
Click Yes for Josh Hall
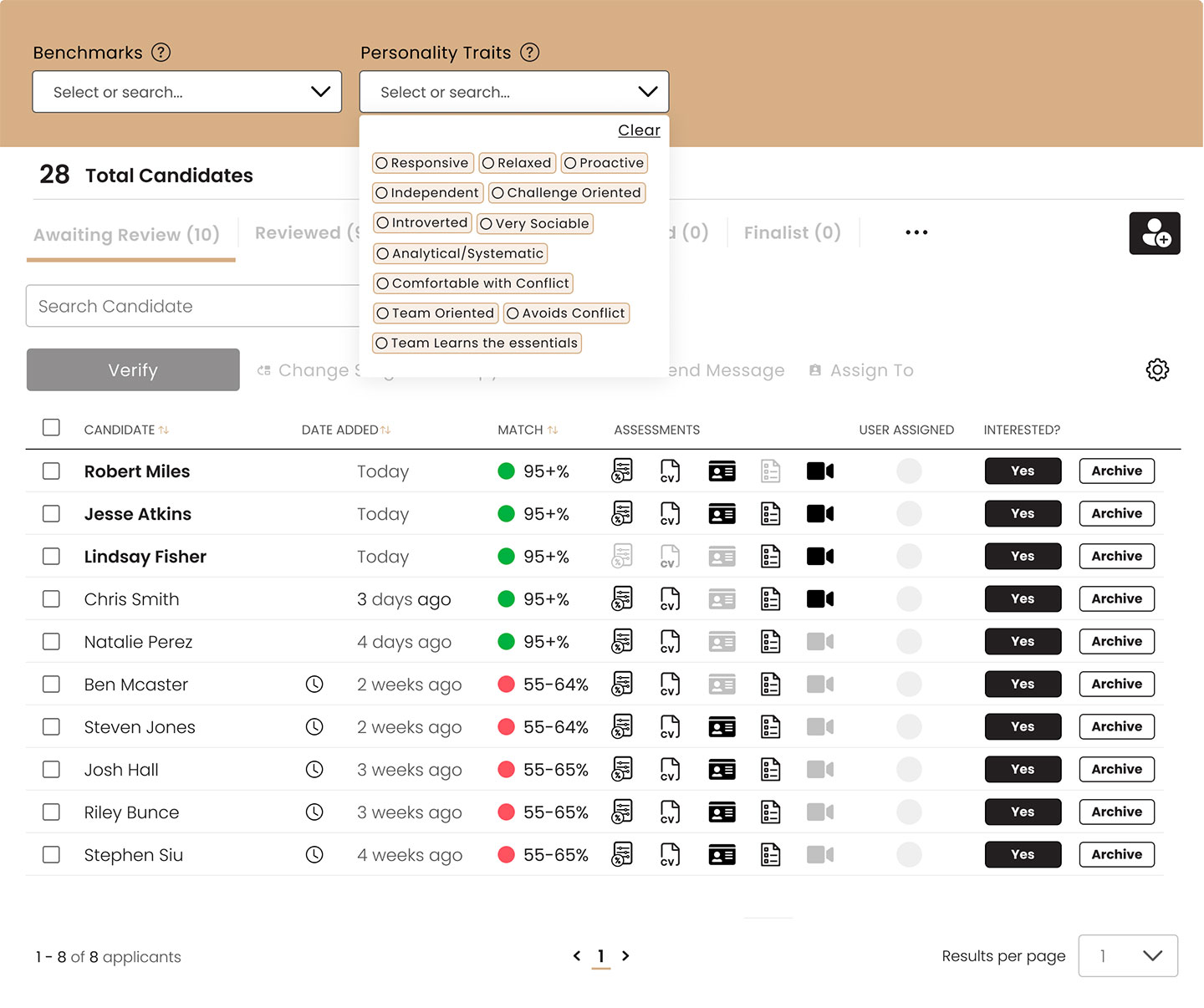click(1023, 769)
